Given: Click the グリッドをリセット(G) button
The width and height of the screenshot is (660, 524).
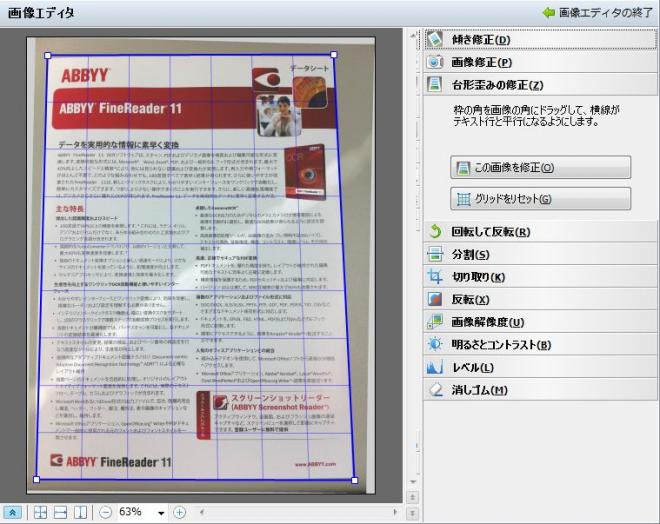Looking at the screenshot, I should click(540, 199).
